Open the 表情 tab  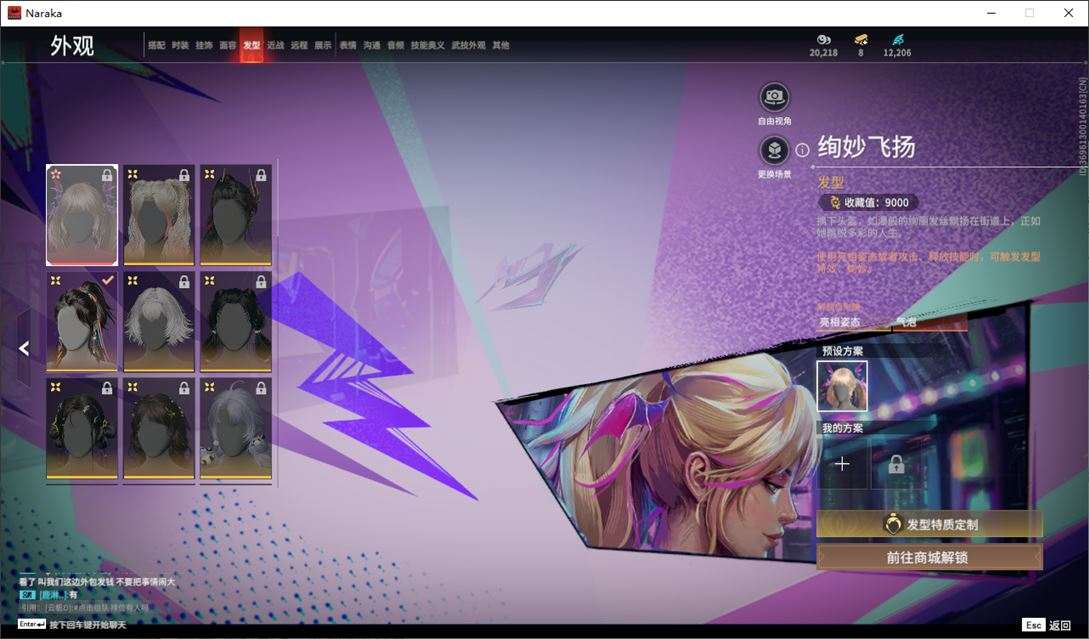[x=348, y=45]
